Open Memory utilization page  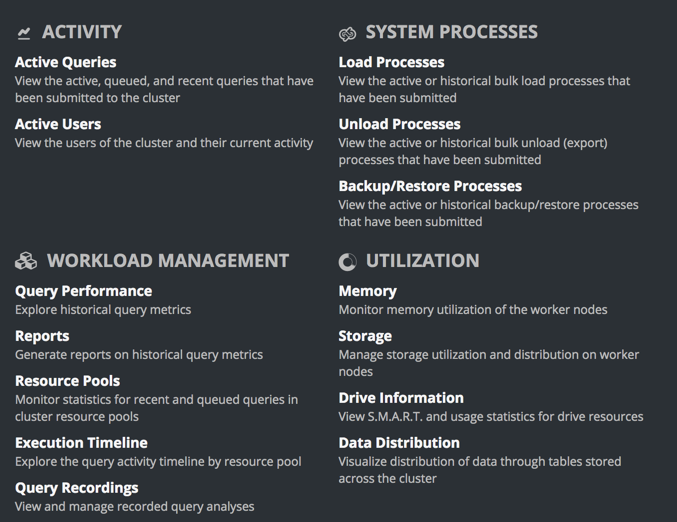click(367, 291)
